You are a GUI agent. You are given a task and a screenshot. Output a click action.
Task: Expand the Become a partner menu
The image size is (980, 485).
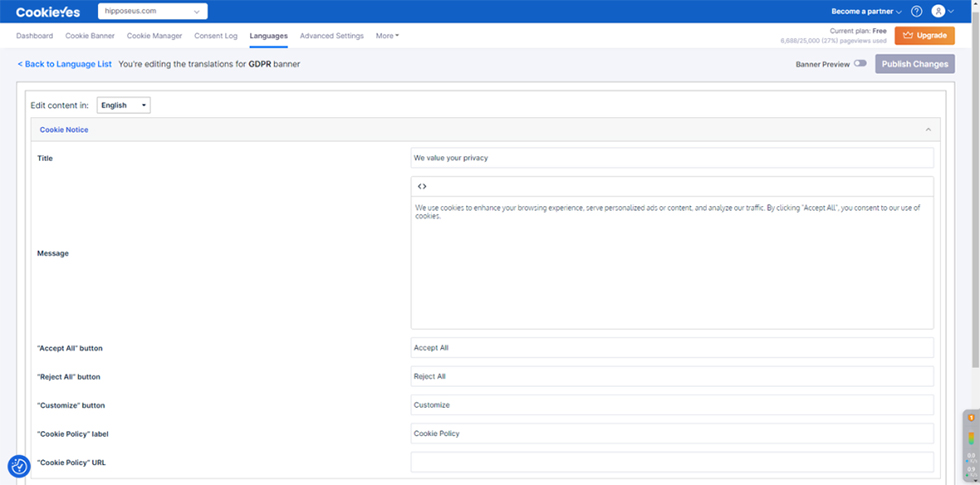[866, 12]
